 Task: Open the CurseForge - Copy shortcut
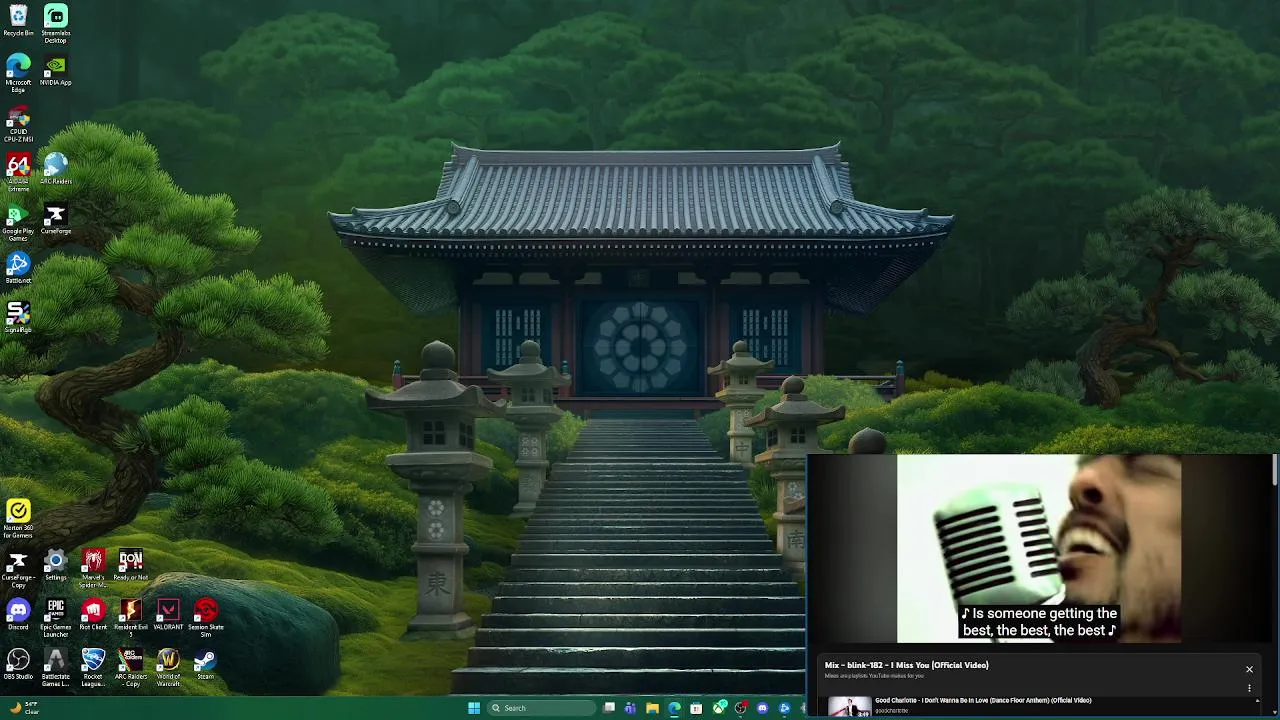[x=18, y=569]
